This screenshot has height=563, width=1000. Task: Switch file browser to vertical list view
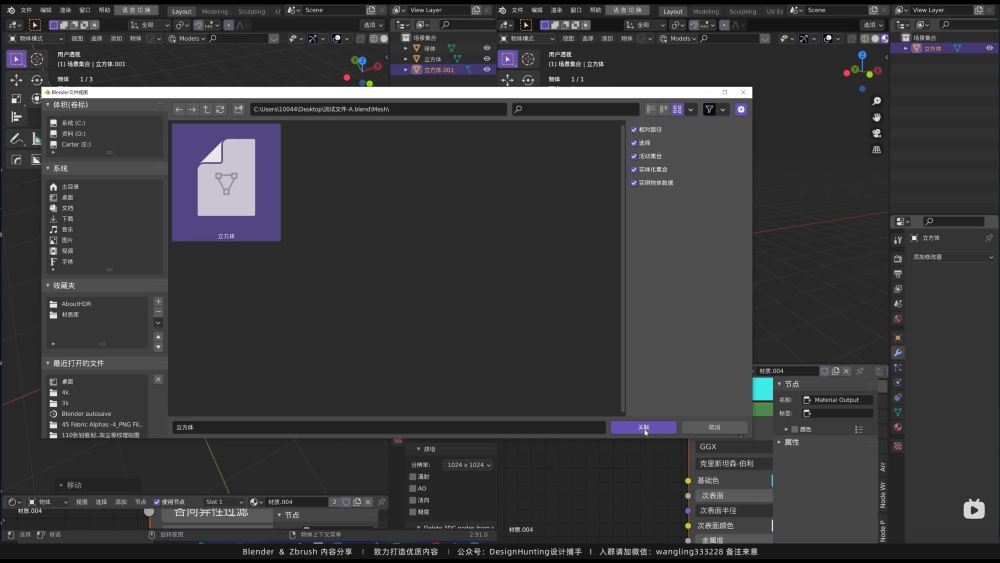click(651, 110)
